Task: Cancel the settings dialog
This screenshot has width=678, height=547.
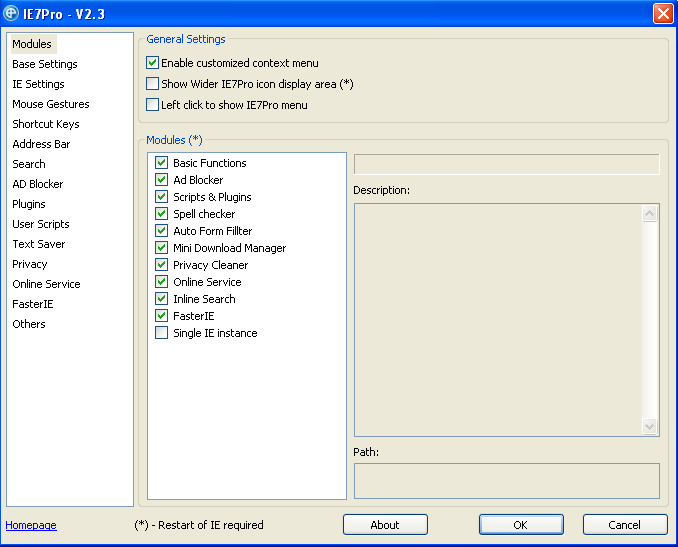Action: pyautogui.click(x=625, y=525)
